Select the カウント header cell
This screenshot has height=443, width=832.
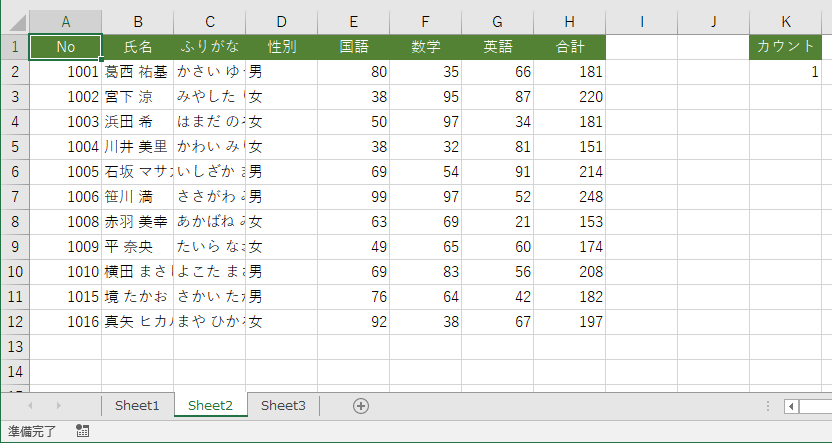pyautogui.click(x=786, y=46)
